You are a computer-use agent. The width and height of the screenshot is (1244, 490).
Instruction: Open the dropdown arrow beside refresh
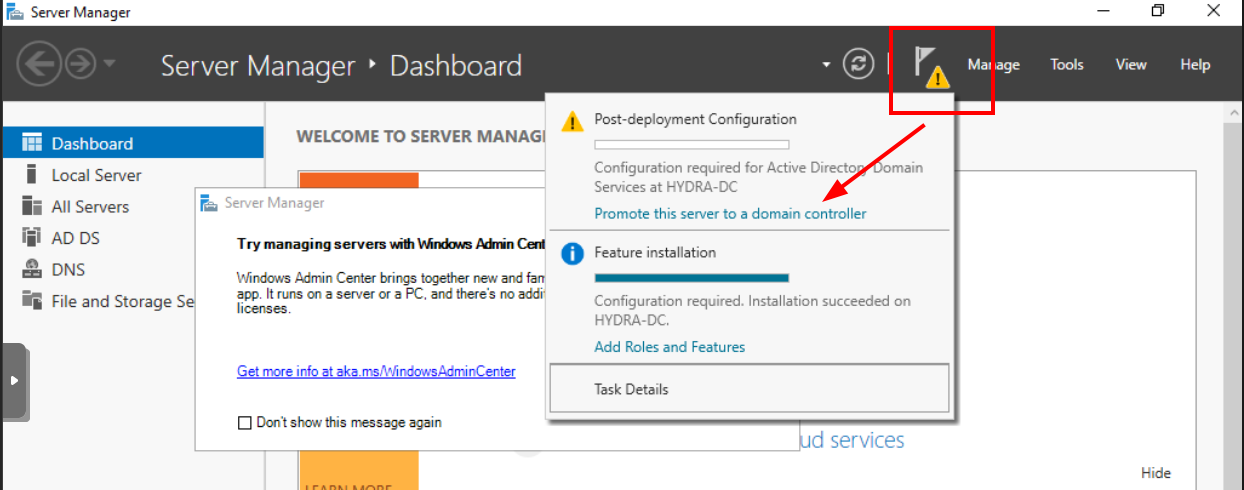(x=826, y=65)
